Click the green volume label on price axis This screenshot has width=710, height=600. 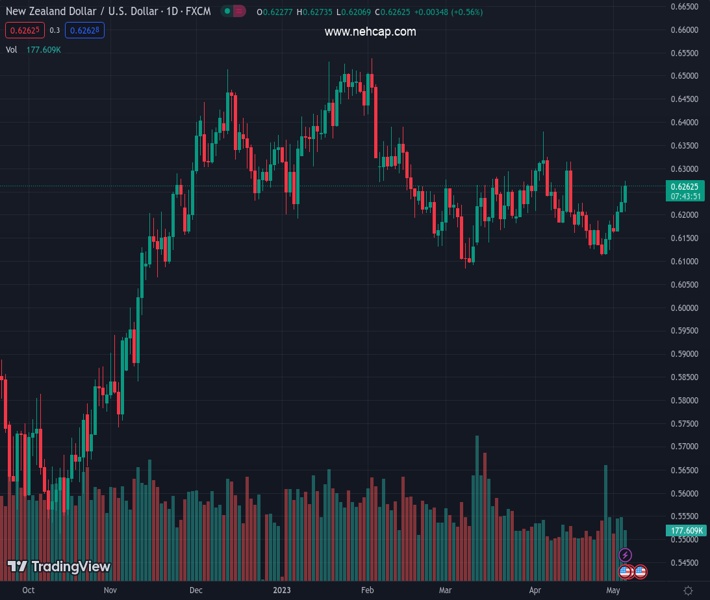tap(686, 530)
